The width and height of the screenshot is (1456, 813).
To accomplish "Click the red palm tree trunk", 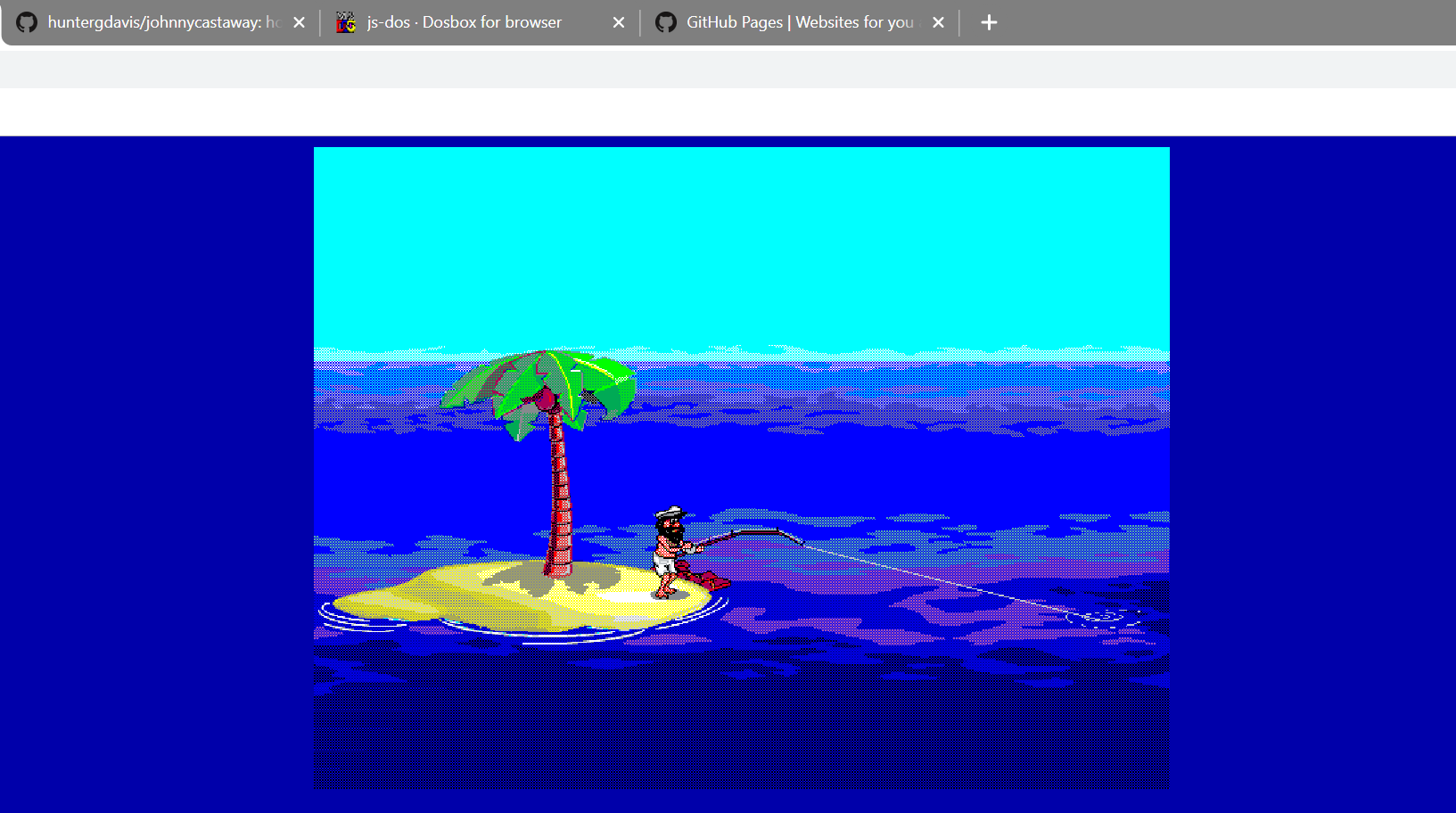I will tap(559, 499).
